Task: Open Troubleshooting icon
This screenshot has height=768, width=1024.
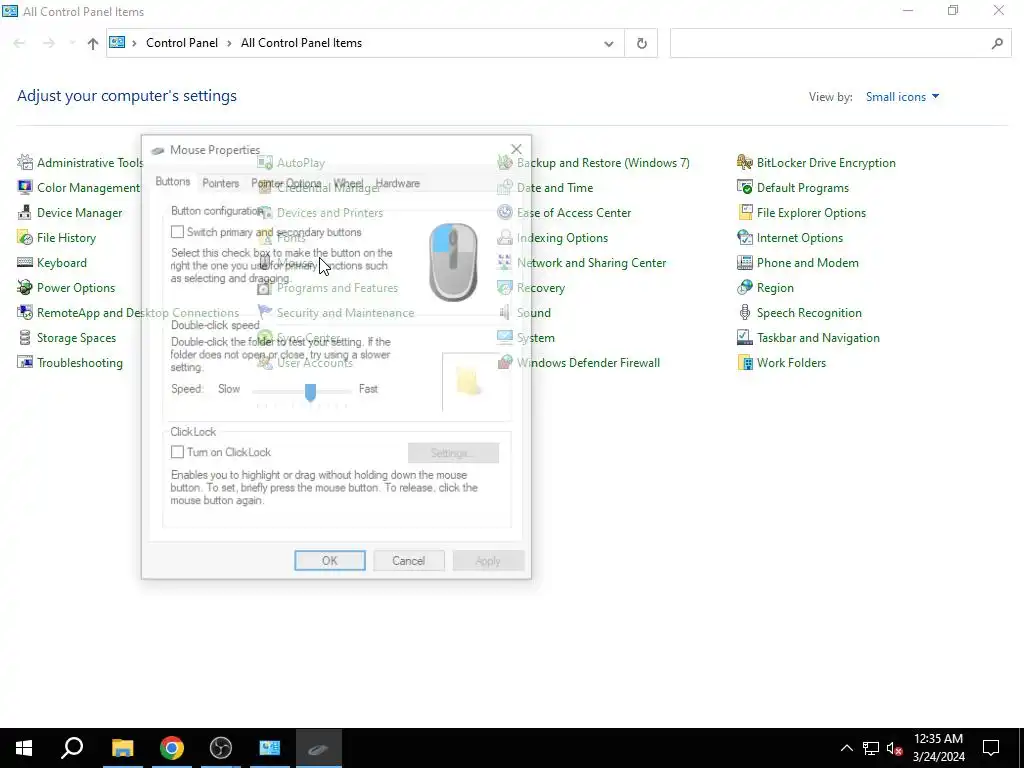Action: pyautogui.click(x=25, y=362)
